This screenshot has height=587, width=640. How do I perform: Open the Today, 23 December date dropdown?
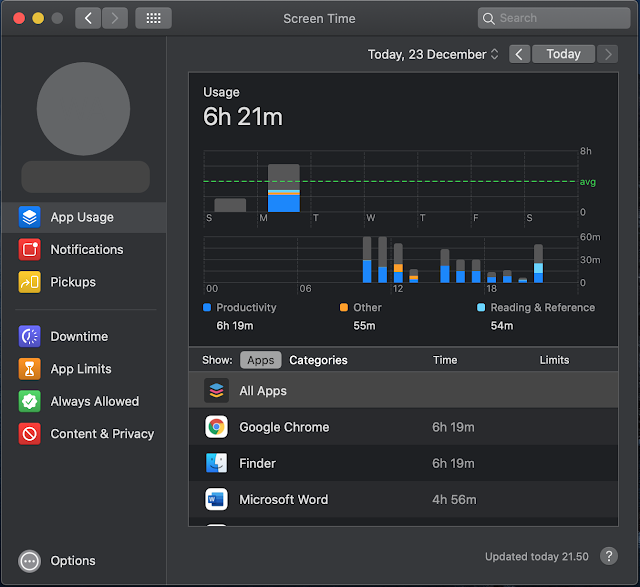433,54
